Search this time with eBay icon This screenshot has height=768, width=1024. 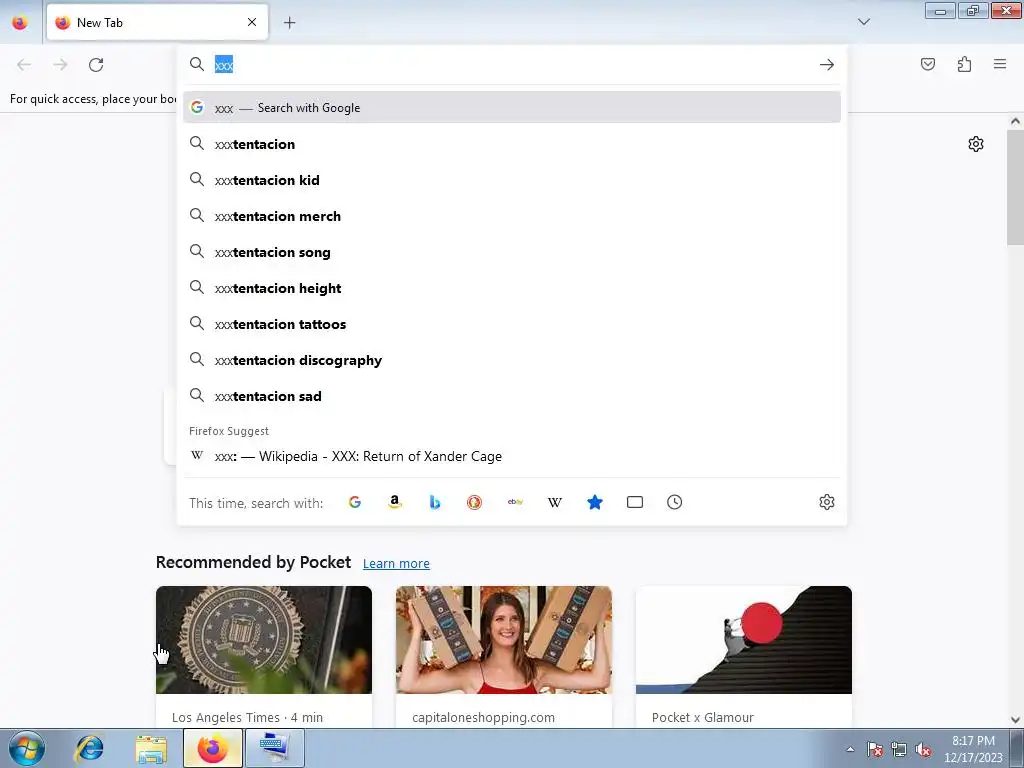[x=515, y=502]
